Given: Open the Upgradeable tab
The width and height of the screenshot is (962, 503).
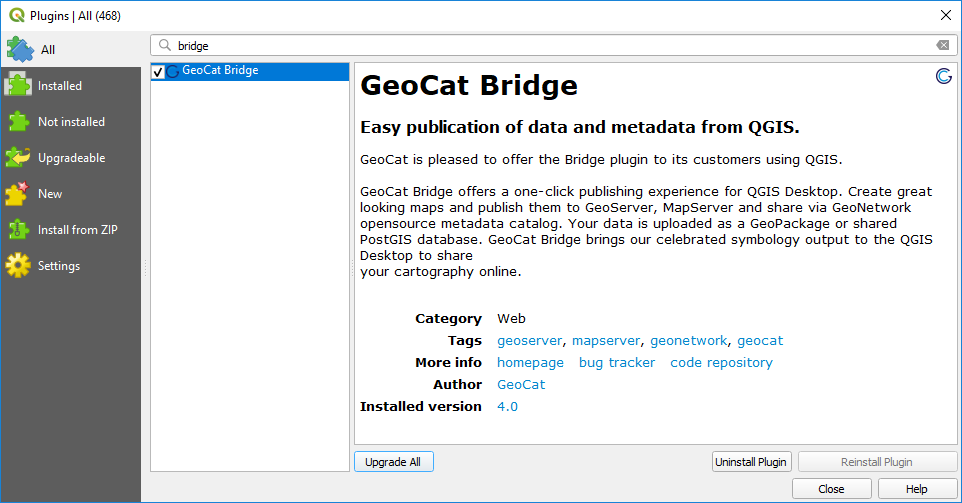Looking at the screenshot, I should (x=71, y=158).
